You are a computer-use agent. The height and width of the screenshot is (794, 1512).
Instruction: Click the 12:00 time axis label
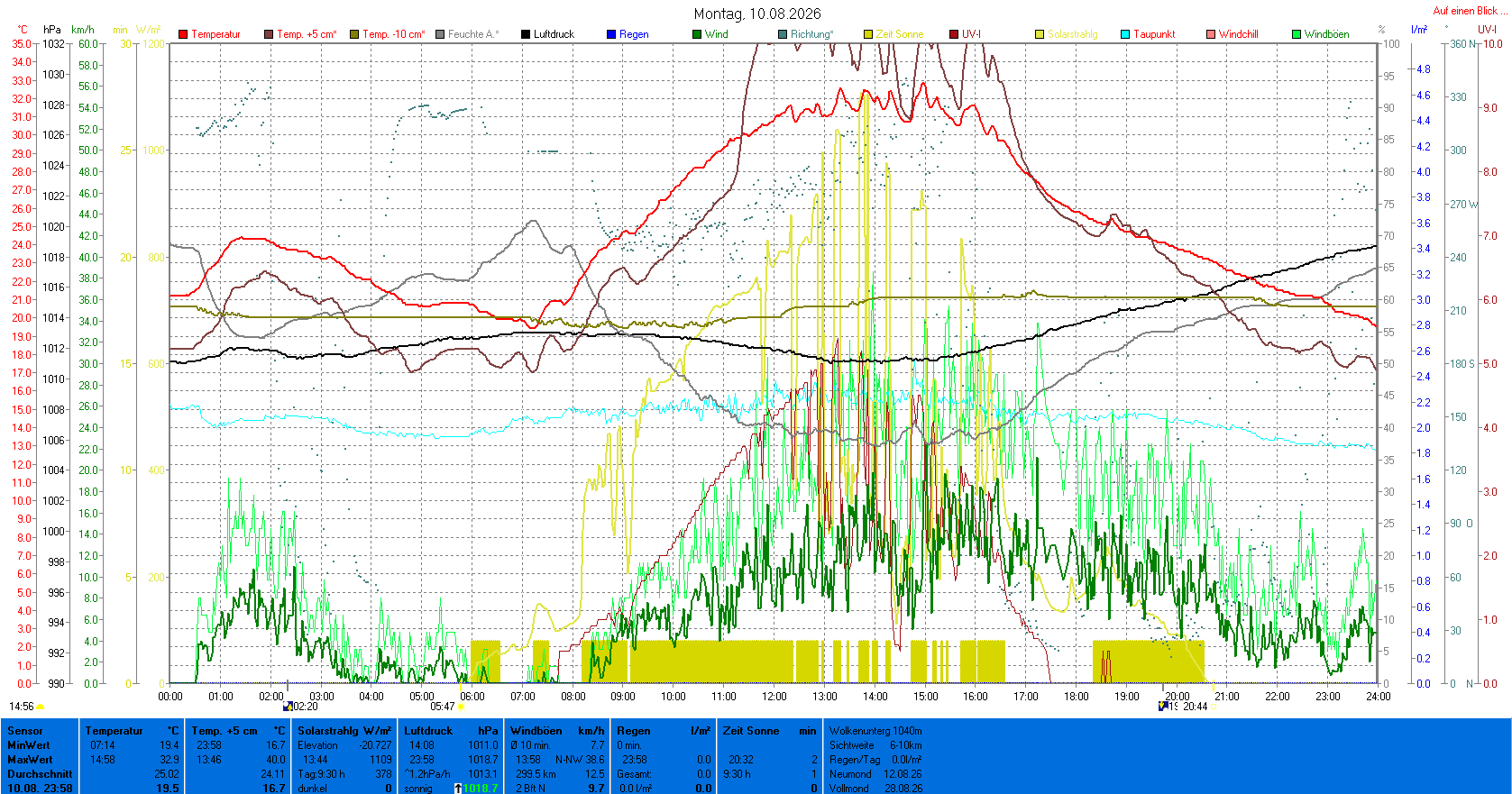click(774, 696)
